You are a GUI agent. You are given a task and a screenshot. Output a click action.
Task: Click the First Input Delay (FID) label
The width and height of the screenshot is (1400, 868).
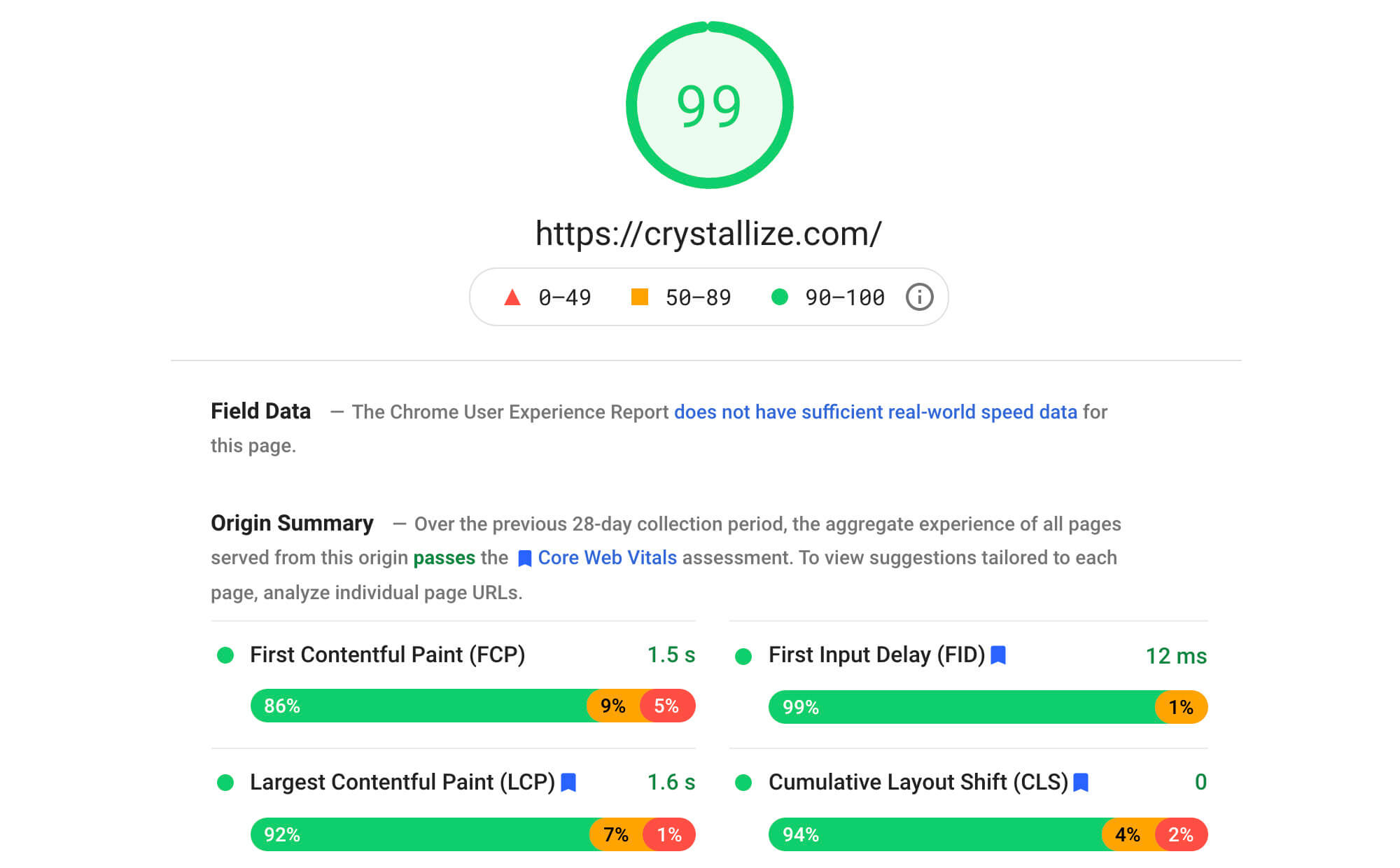point(876,655)
